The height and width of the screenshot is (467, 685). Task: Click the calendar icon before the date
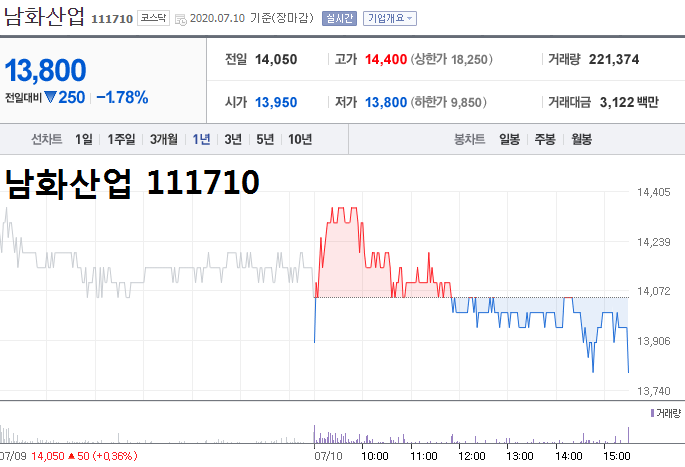180,19
